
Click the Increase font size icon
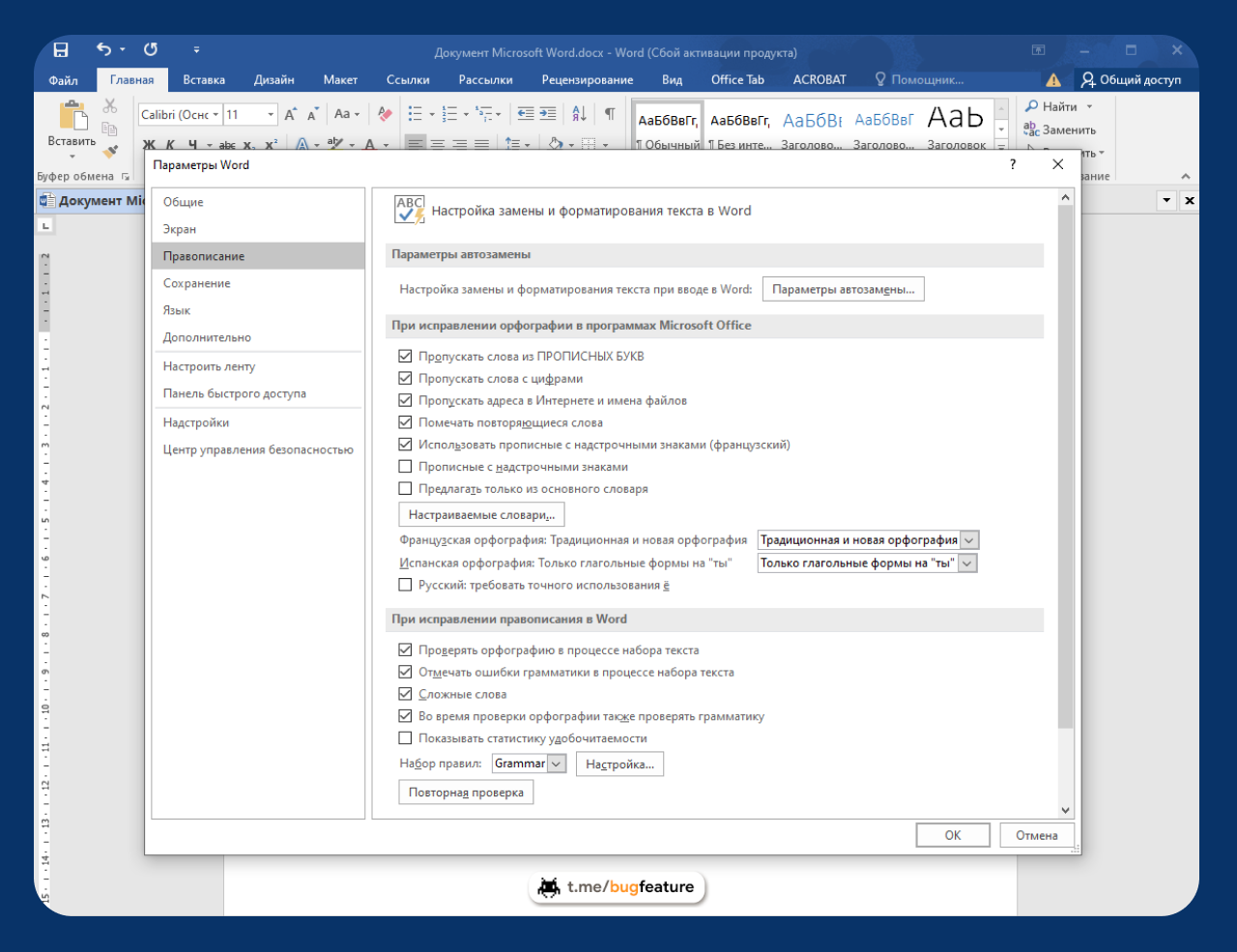point(290,115)
